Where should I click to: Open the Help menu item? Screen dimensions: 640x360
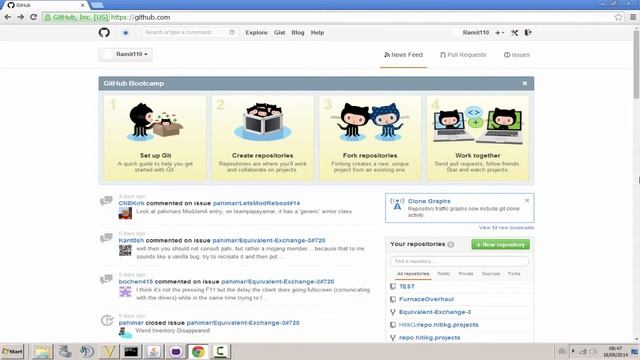click(x=317, y=33)
